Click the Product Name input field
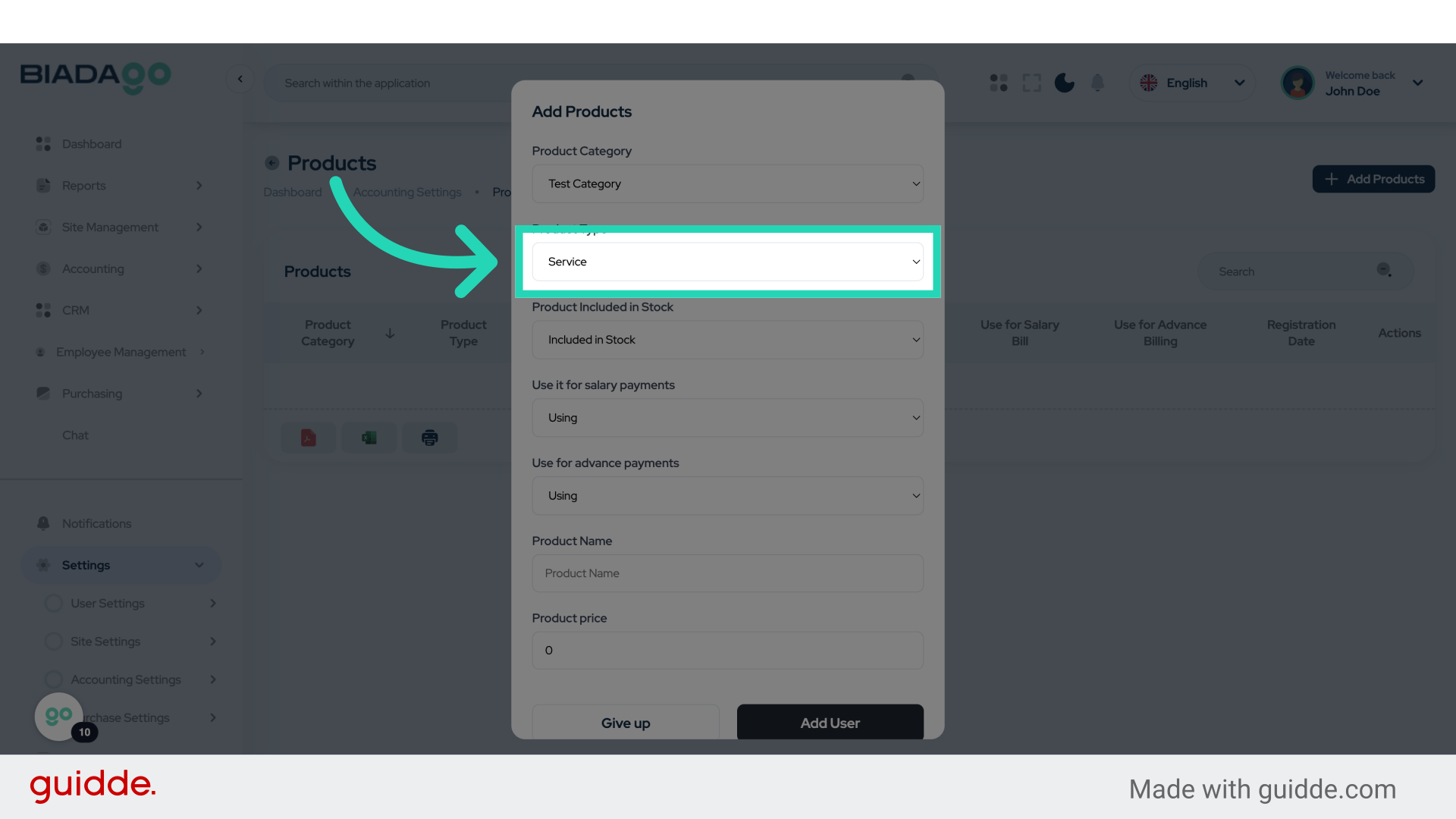1456x819 pixels. coord(727,573)
